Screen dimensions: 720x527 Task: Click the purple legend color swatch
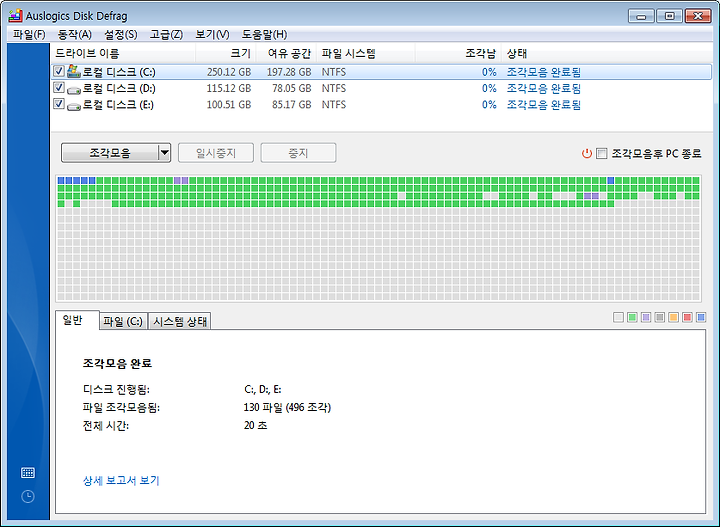[646, 317]
